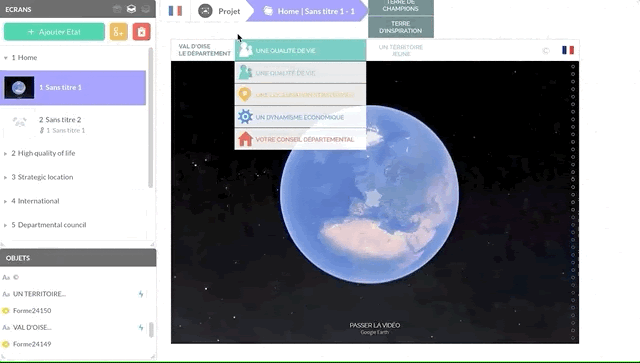Choose the yellow strategic location menu entry
This screenshot has width=640, height=363.
click(x=300, y=94)
